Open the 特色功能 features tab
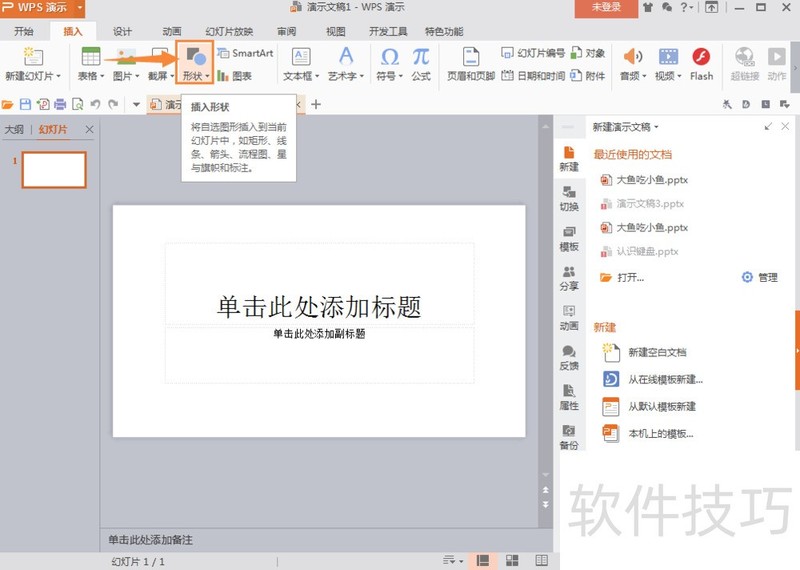The height and width of the screenshot is (570, 800). (x=444, y=32)
